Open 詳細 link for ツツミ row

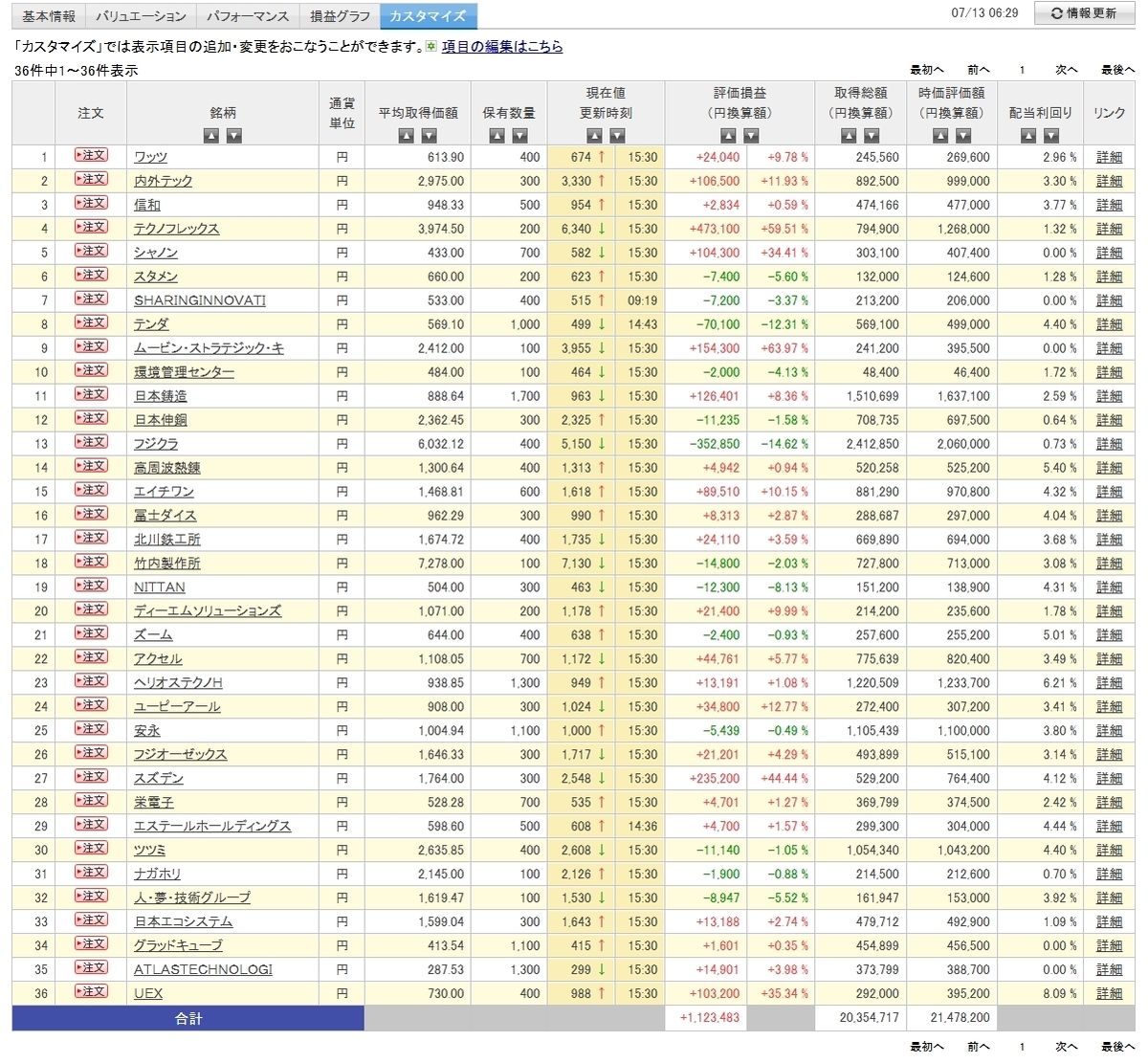[1109, 850]
